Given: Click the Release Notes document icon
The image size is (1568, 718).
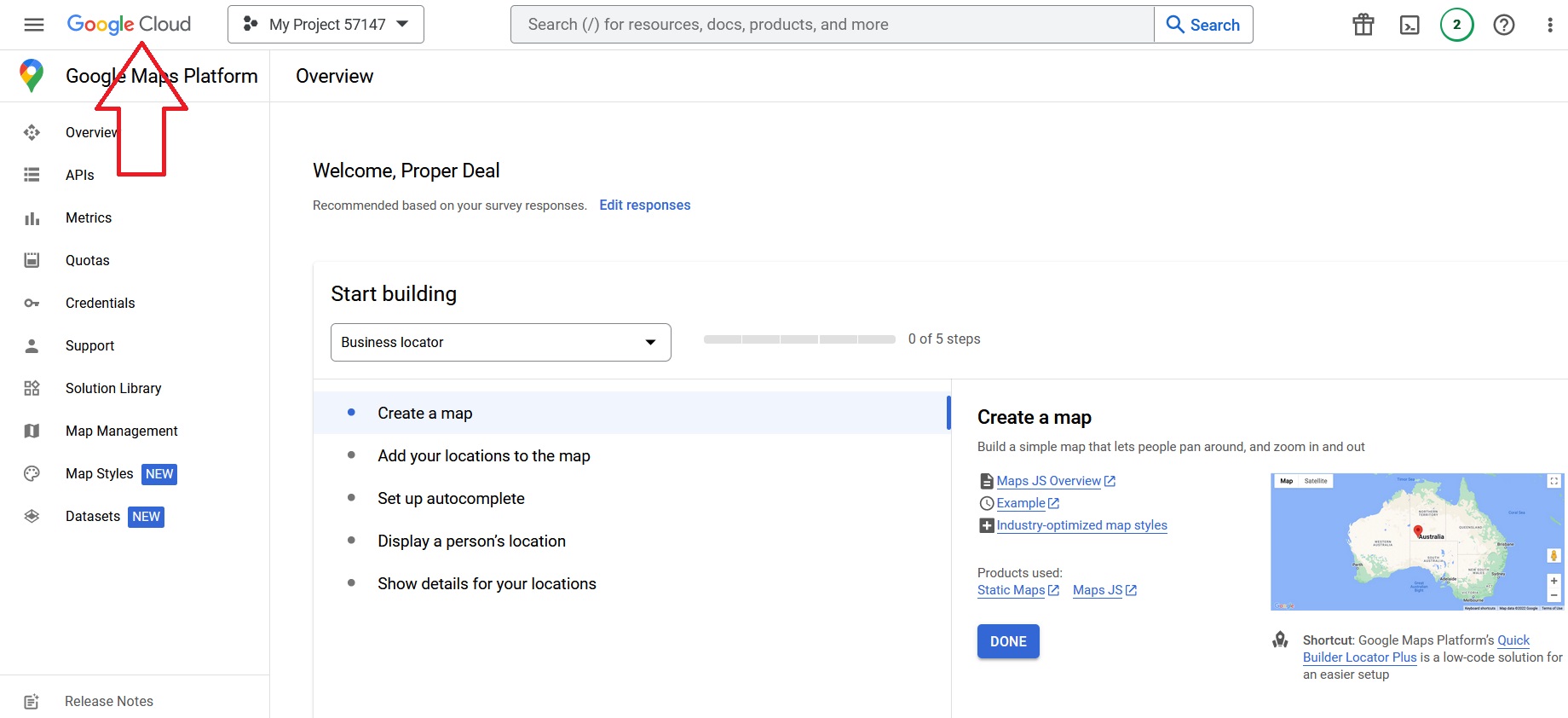Looking at the screenshot, I should point(32,702).
